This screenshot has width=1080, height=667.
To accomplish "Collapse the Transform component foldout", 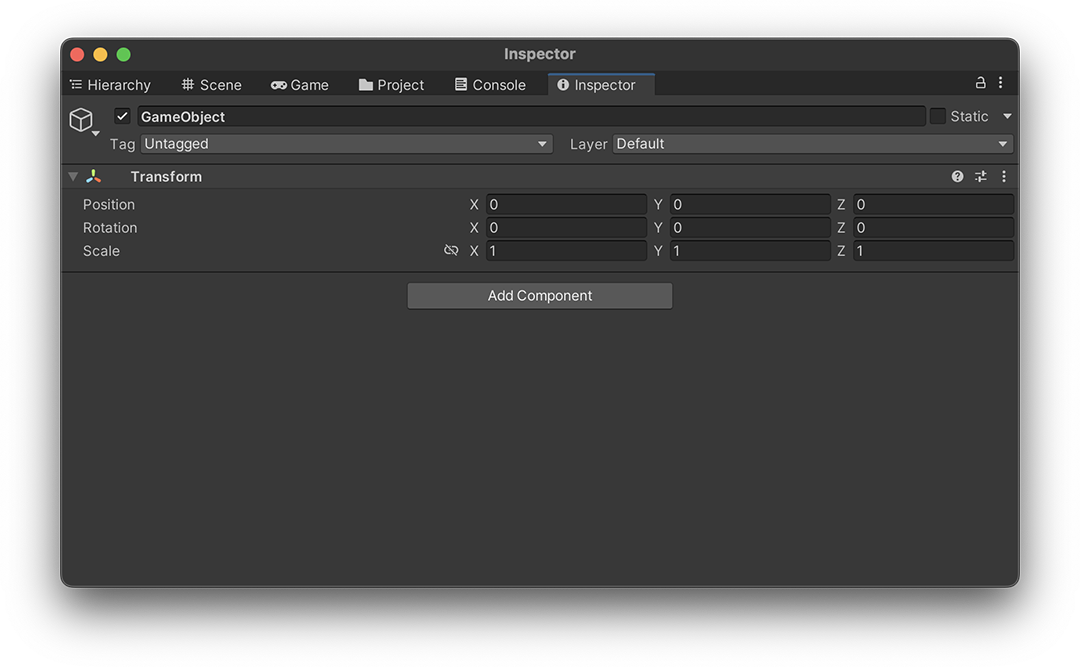I will click(x=73, y=177).
